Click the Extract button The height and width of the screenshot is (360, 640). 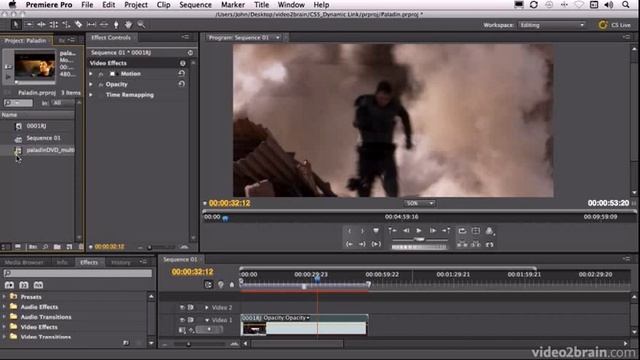click(x=476, y=244)
